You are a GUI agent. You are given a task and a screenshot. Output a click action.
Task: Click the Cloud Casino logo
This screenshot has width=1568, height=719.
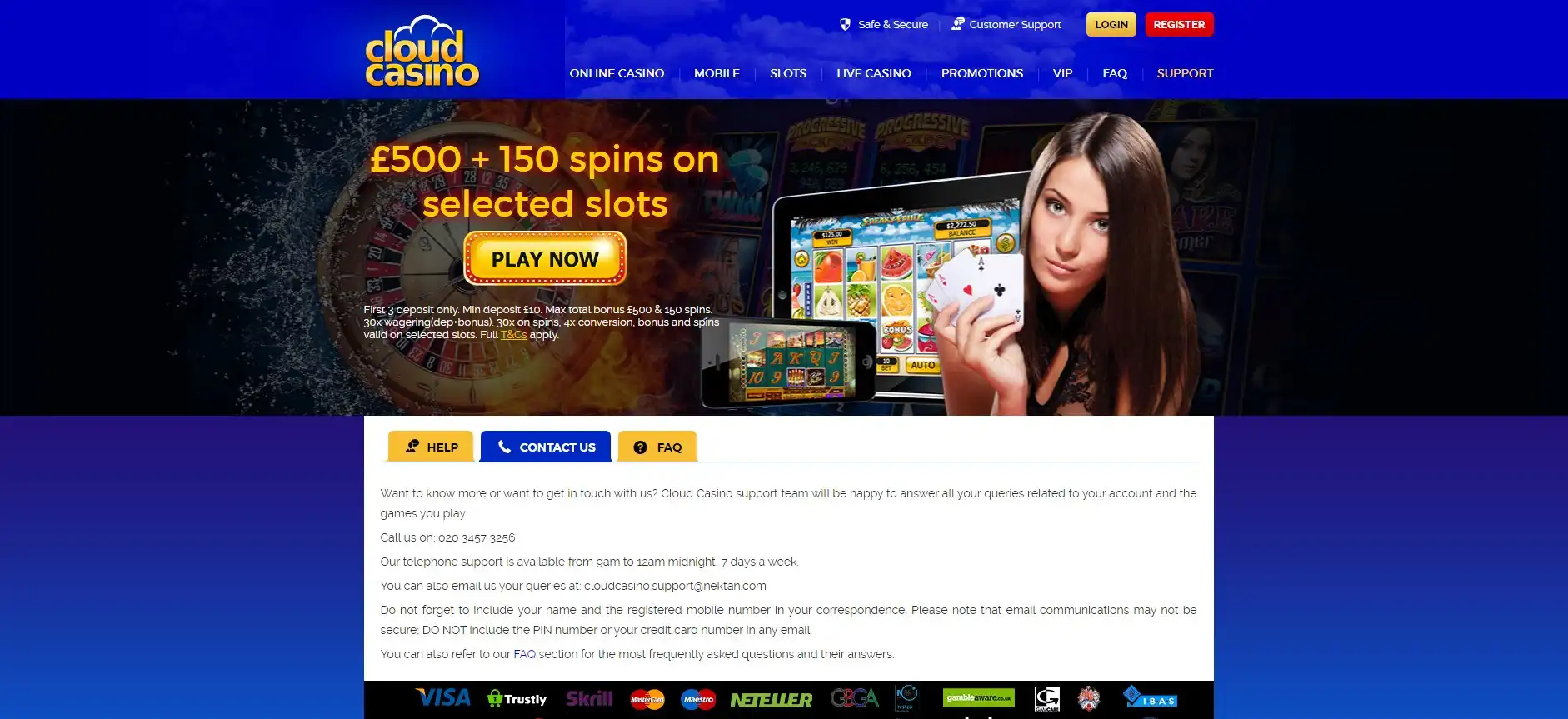[x=422, y=52]
